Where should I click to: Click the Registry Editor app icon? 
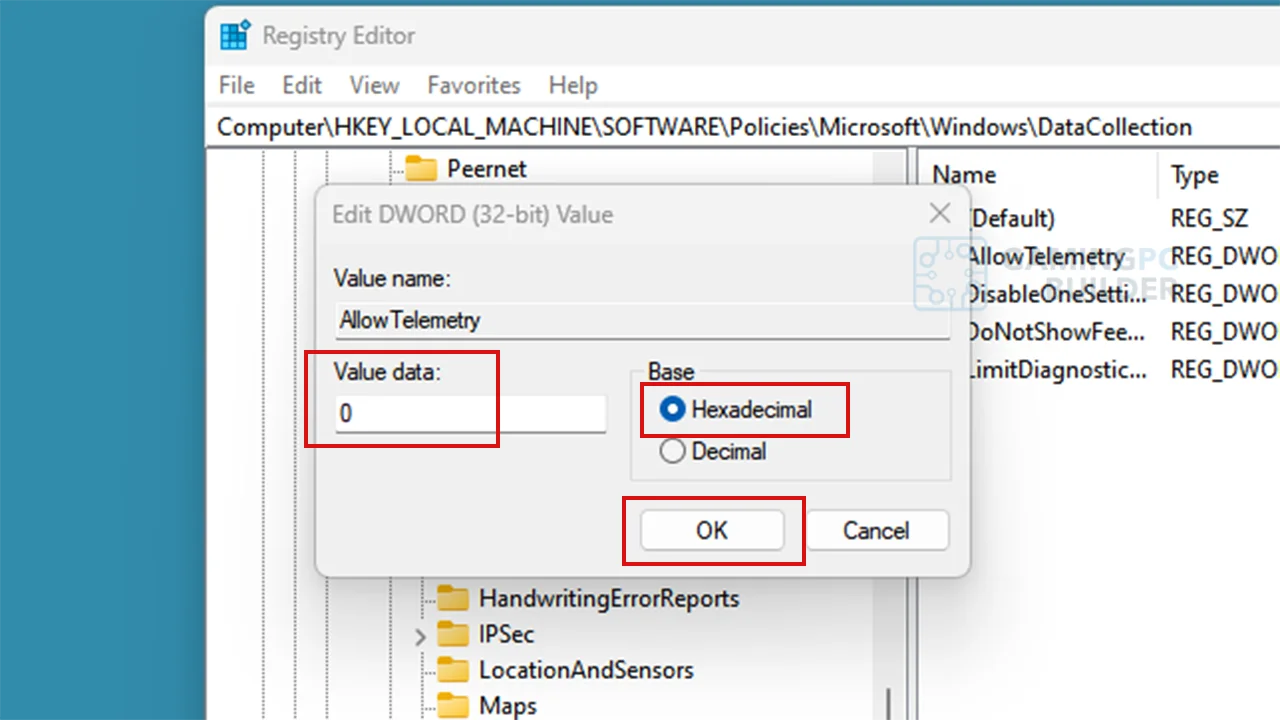[x=235, y=35]
